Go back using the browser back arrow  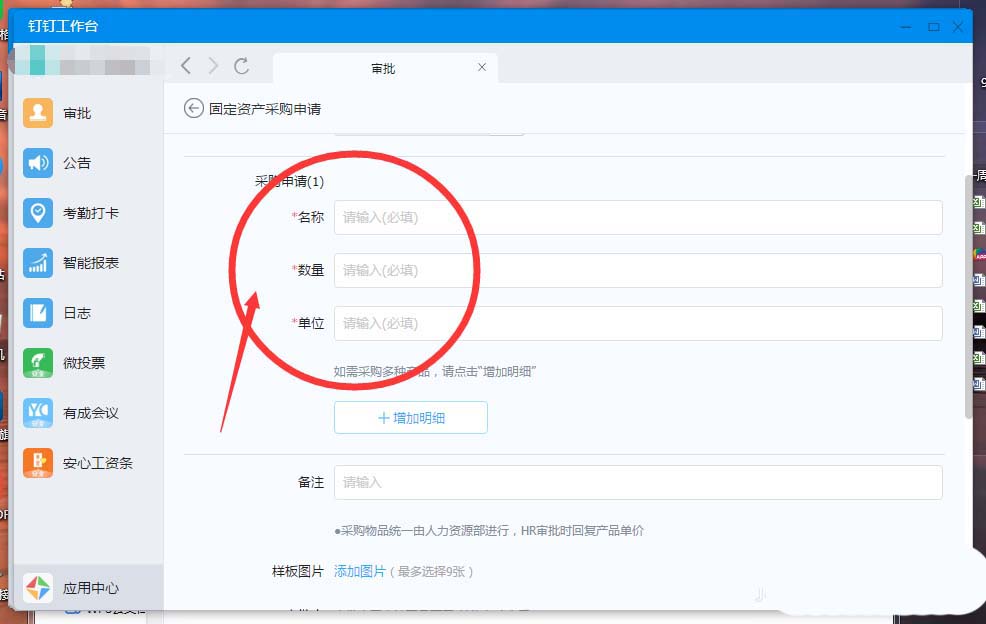(186, 66)
